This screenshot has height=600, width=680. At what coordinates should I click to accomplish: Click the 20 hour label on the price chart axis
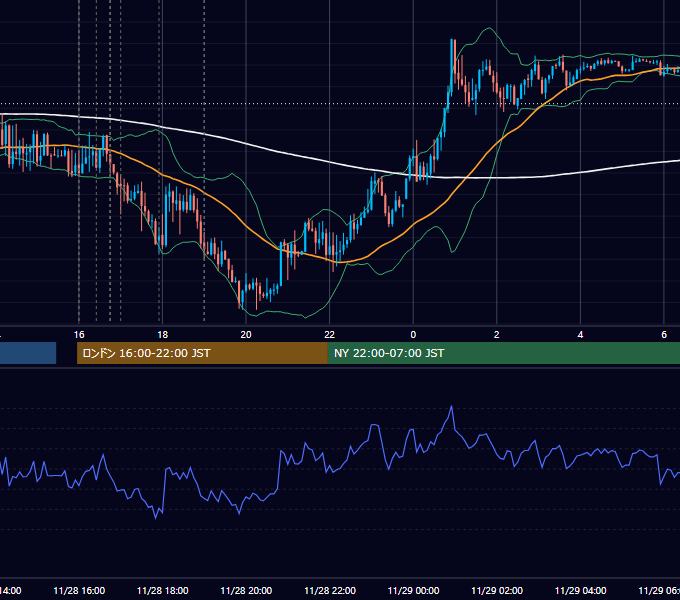[246, 335]
